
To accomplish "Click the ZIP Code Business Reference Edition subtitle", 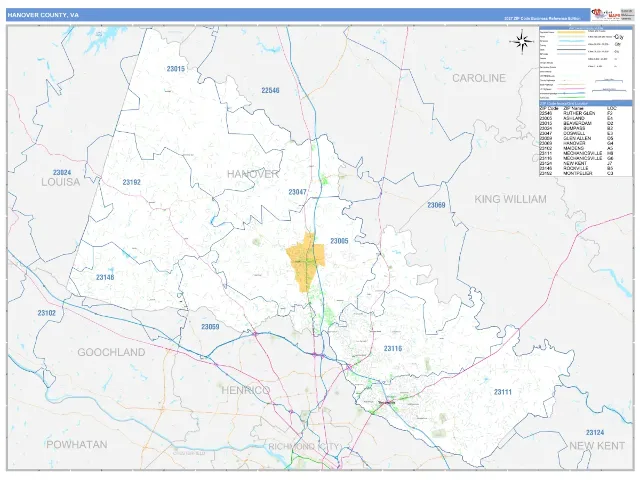I will [542, 18].
